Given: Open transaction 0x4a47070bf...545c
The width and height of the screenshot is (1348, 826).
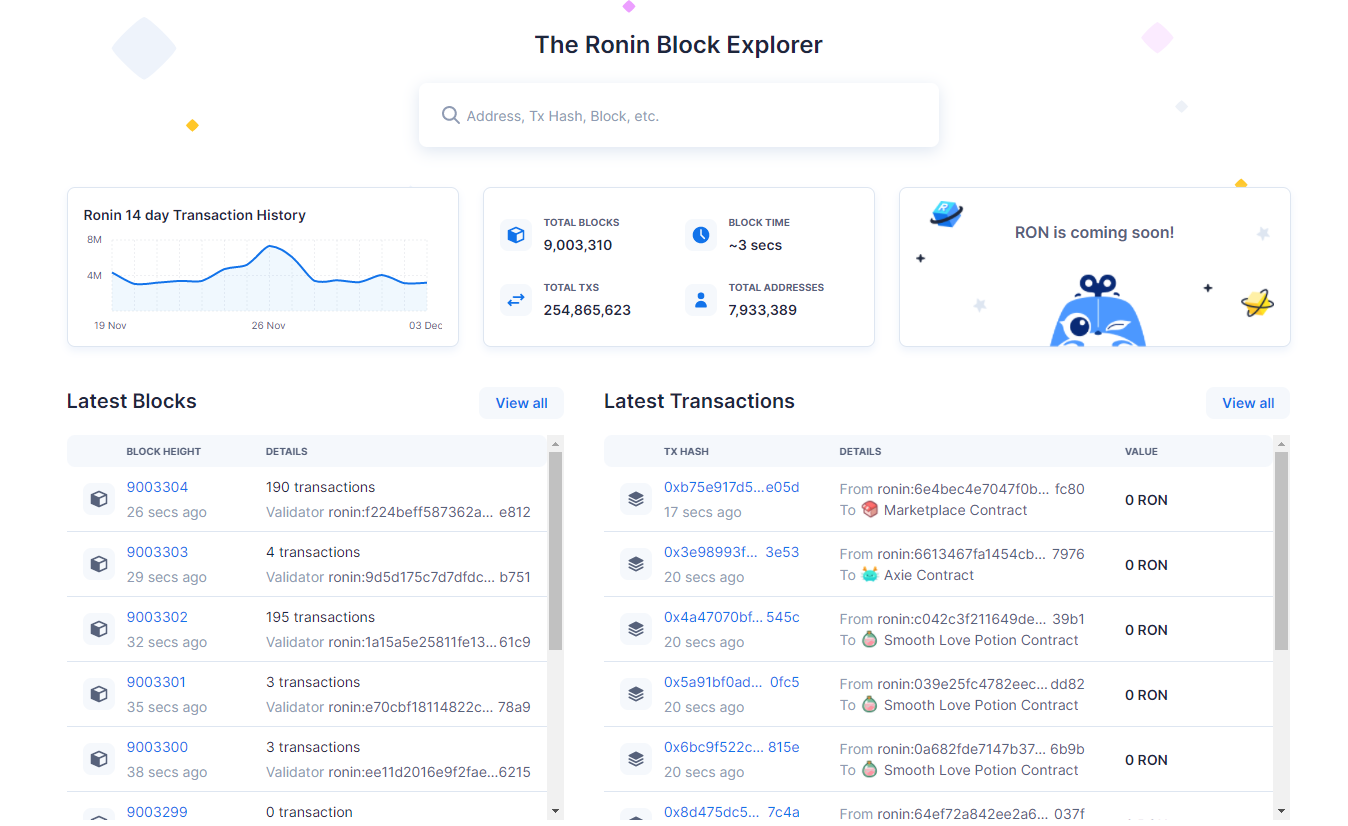Looking at the screenshot, I should pyautogui.click(x=731, y=617).
